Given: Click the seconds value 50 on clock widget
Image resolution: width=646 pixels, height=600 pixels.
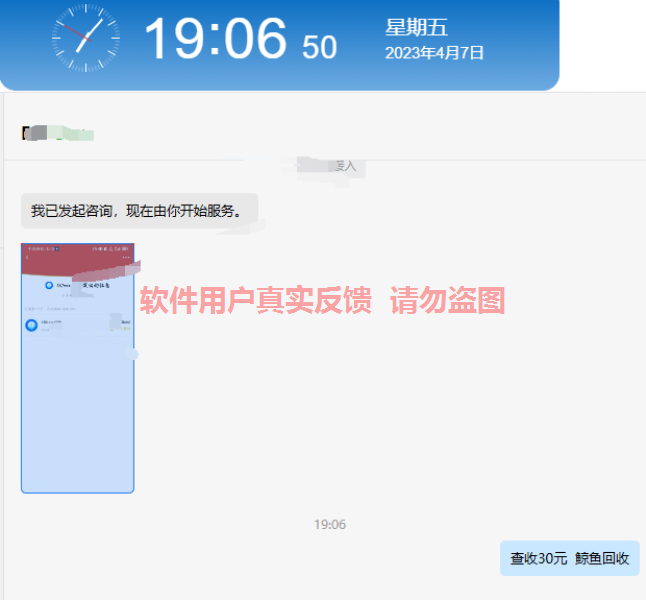Looking at the screenshot, I should 320,46.
